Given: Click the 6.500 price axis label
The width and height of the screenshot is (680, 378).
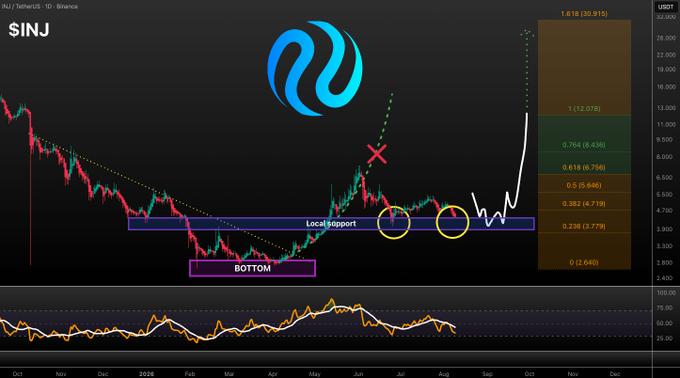Looking at the screenshot, I should coord(666,178).
